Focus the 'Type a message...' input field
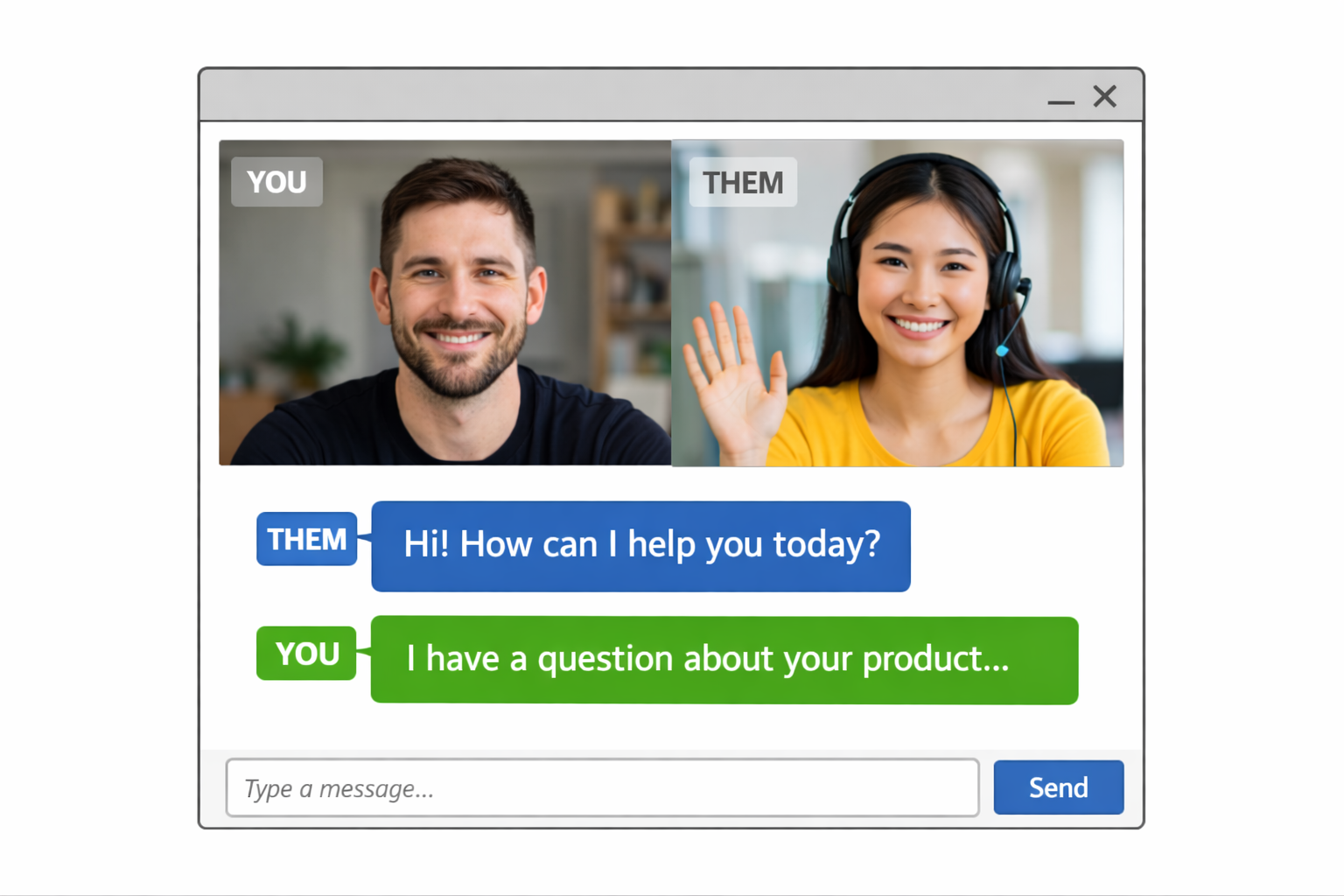Image resolution: width=1344 pixels, height=896 pixels. [602, 787]
